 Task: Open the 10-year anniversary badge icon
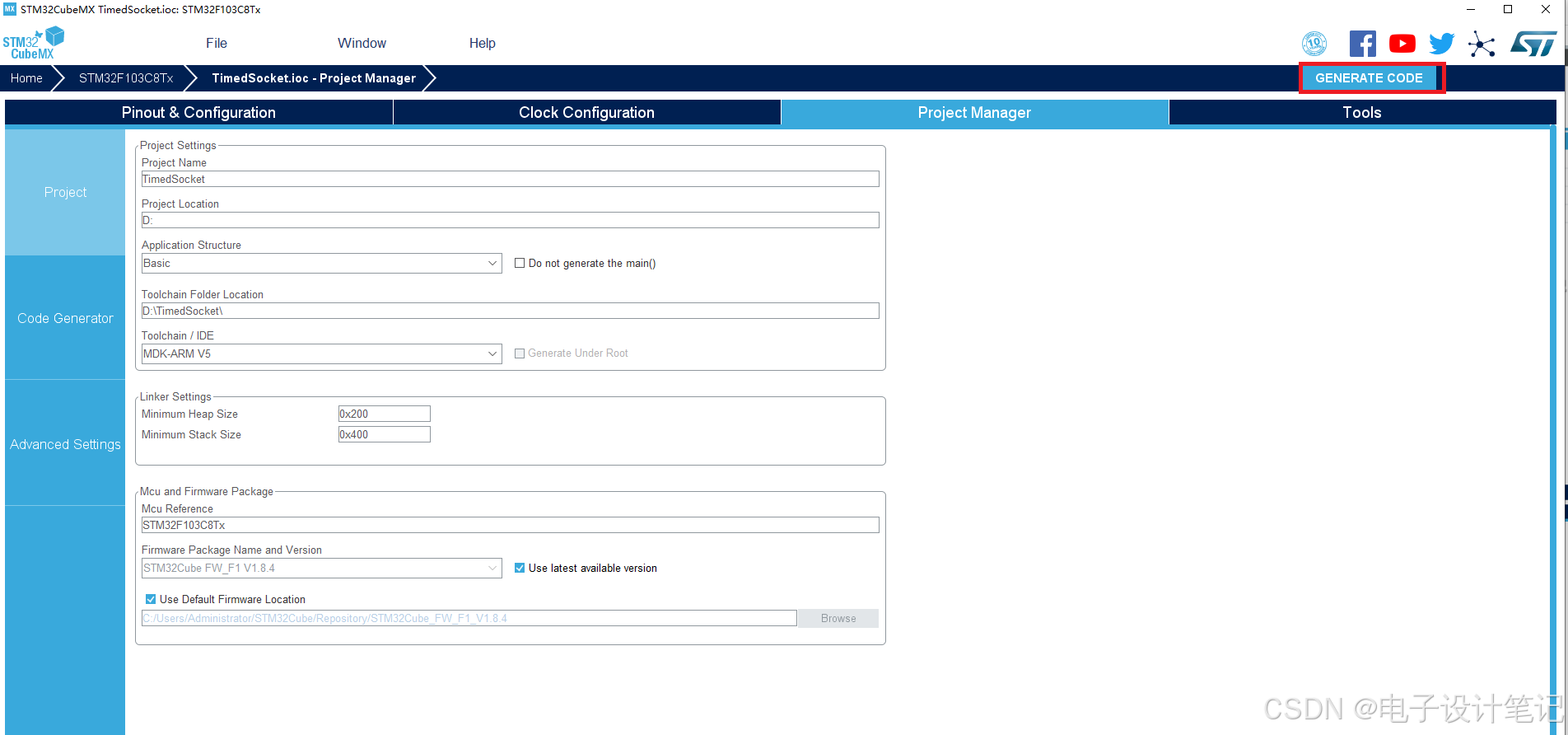pyautogui.click(x=1314, y=44)
